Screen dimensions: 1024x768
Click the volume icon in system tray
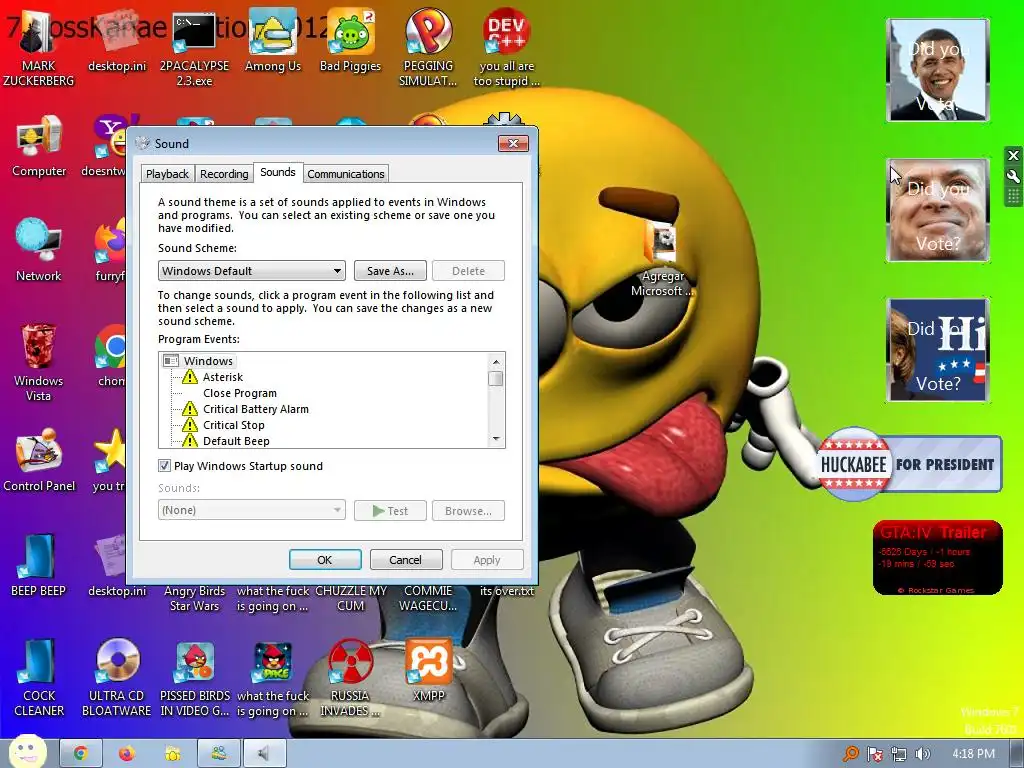tap(922, 754)
